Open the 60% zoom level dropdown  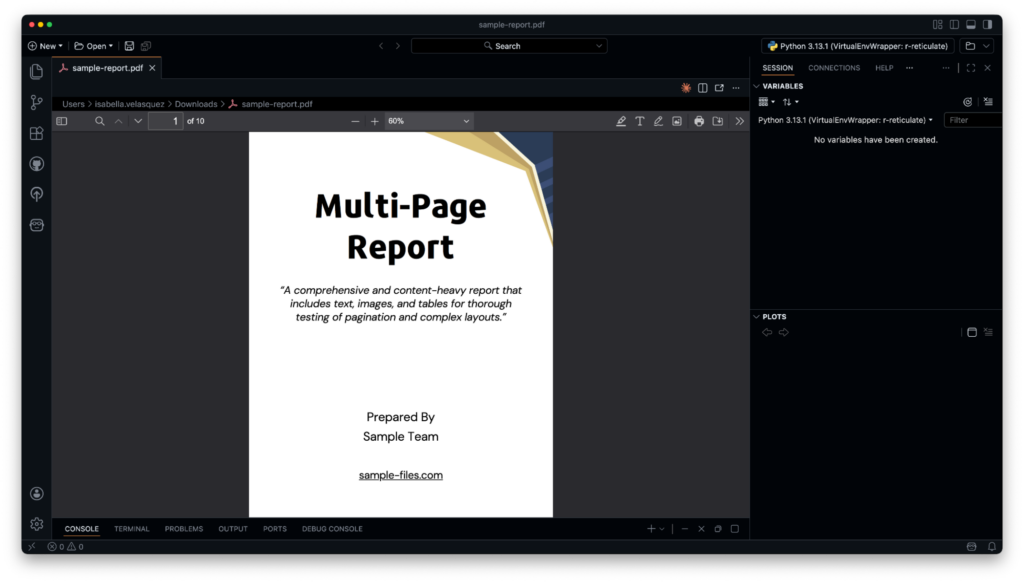coord(428,120)
